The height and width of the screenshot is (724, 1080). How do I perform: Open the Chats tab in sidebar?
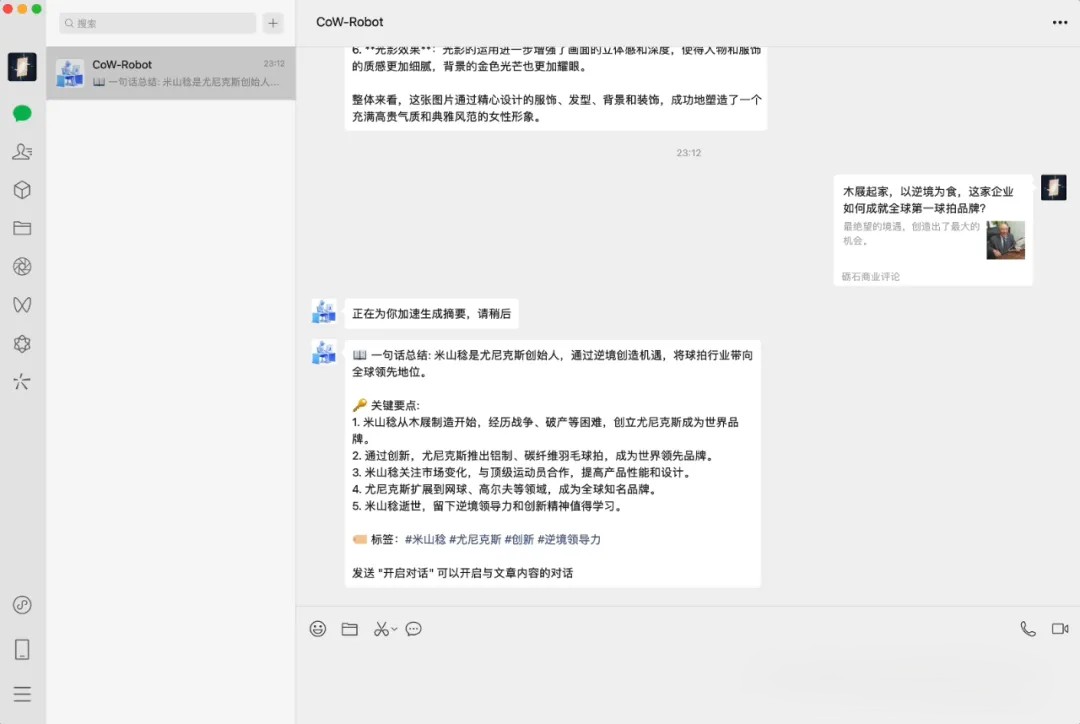[x=22, y=113]
